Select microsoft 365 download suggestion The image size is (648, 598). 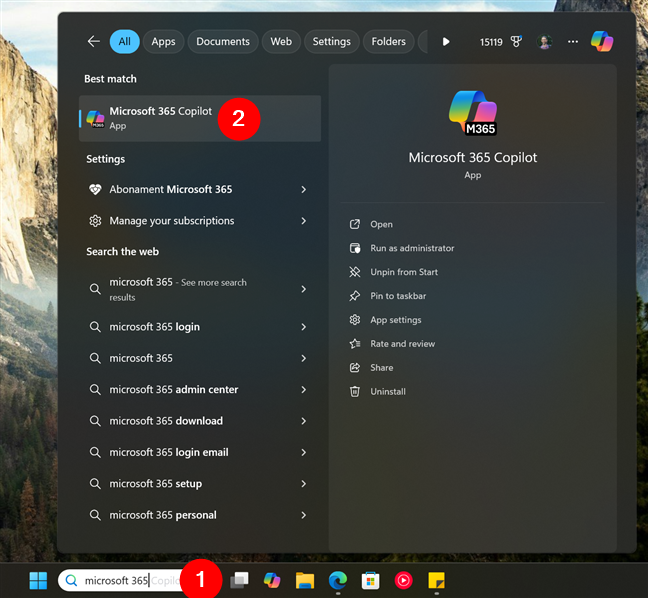(200, 421)
